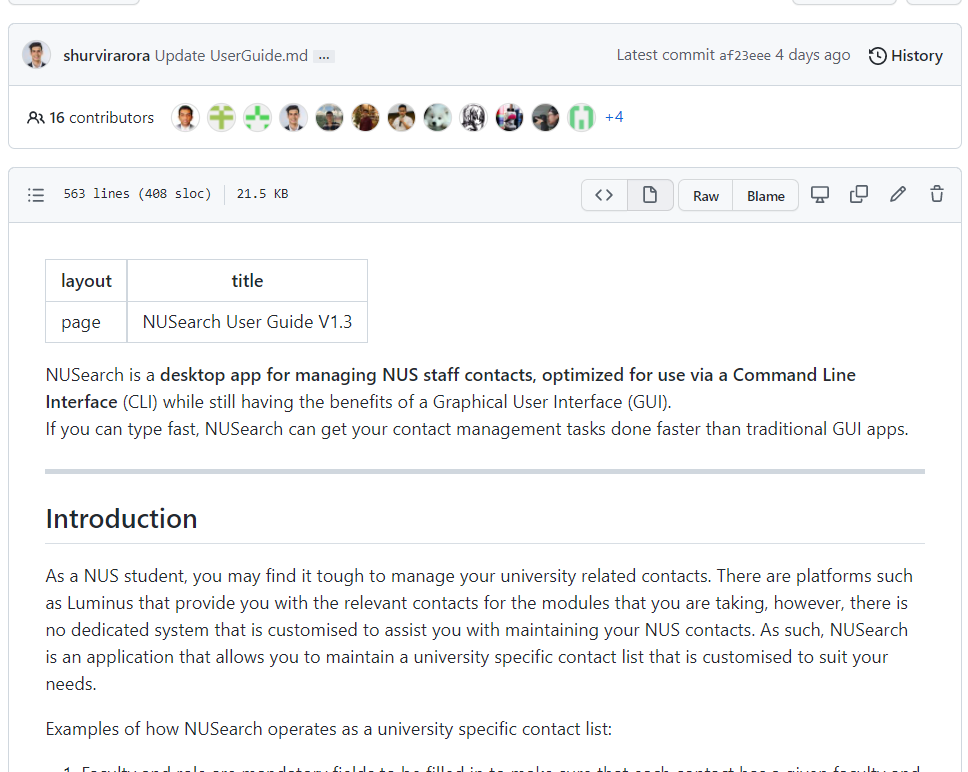Open the first contributor avatar

click(x=185, y=117)
